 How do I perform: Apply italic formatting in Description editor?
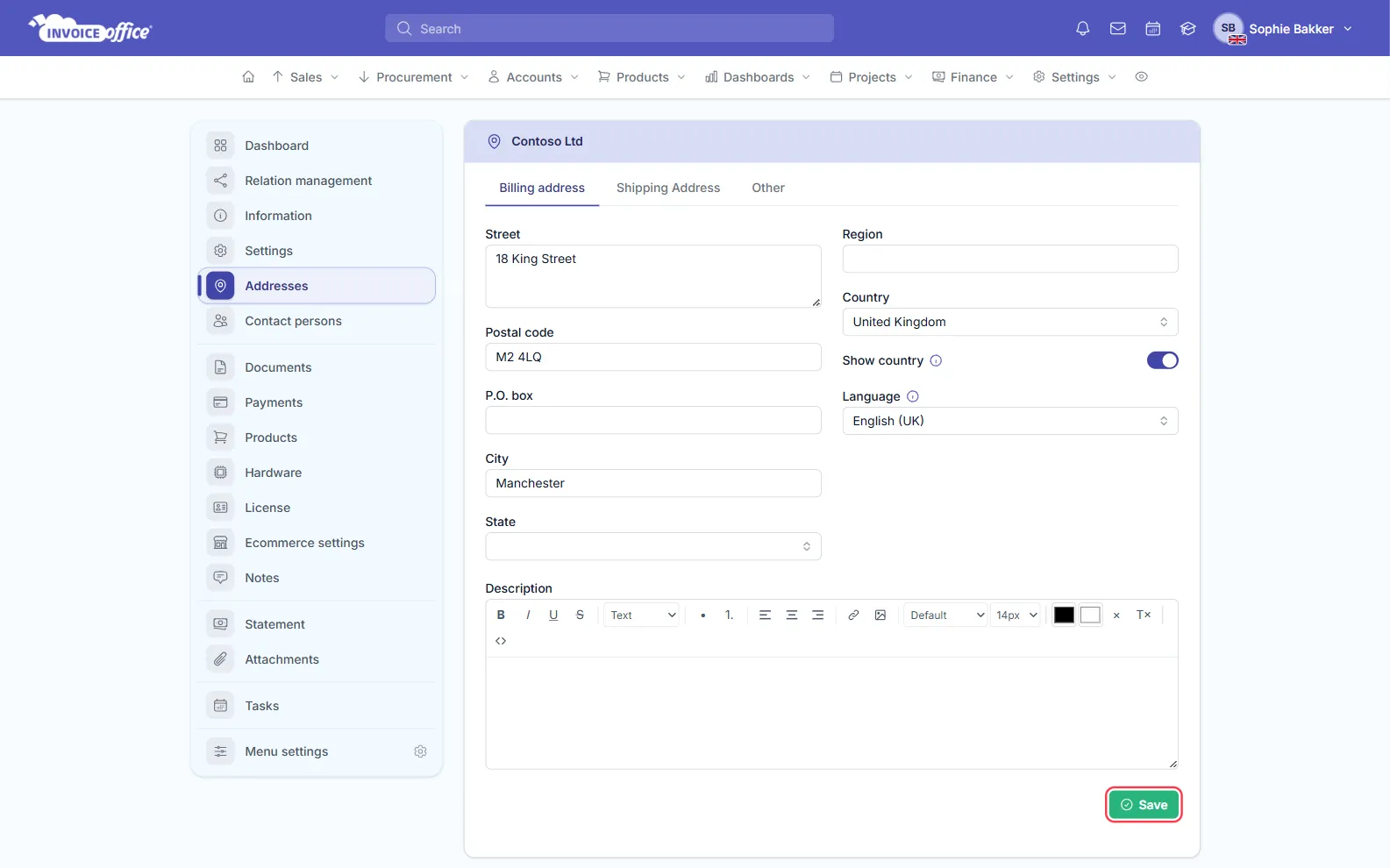(x=527, y=615)
